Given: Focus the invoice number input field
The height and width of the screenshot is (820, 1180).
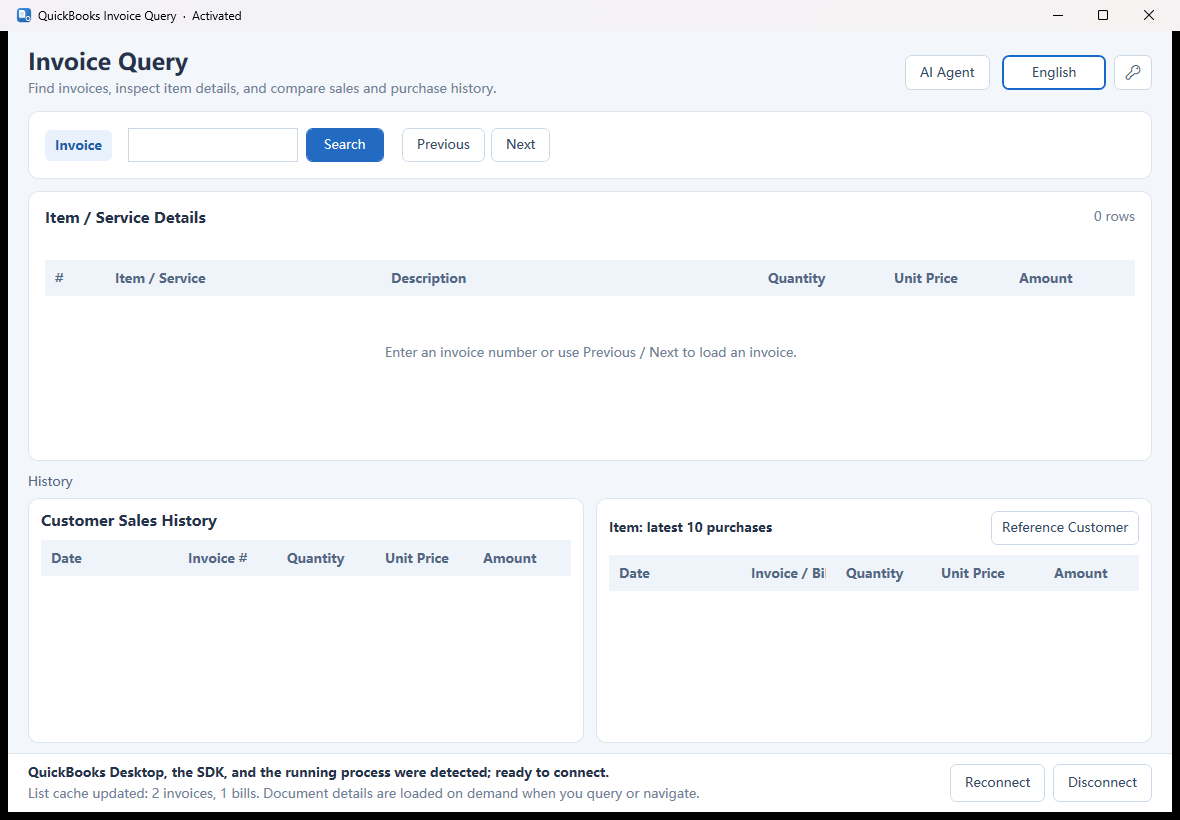Looking at the screenshot, I should (213, 144).
